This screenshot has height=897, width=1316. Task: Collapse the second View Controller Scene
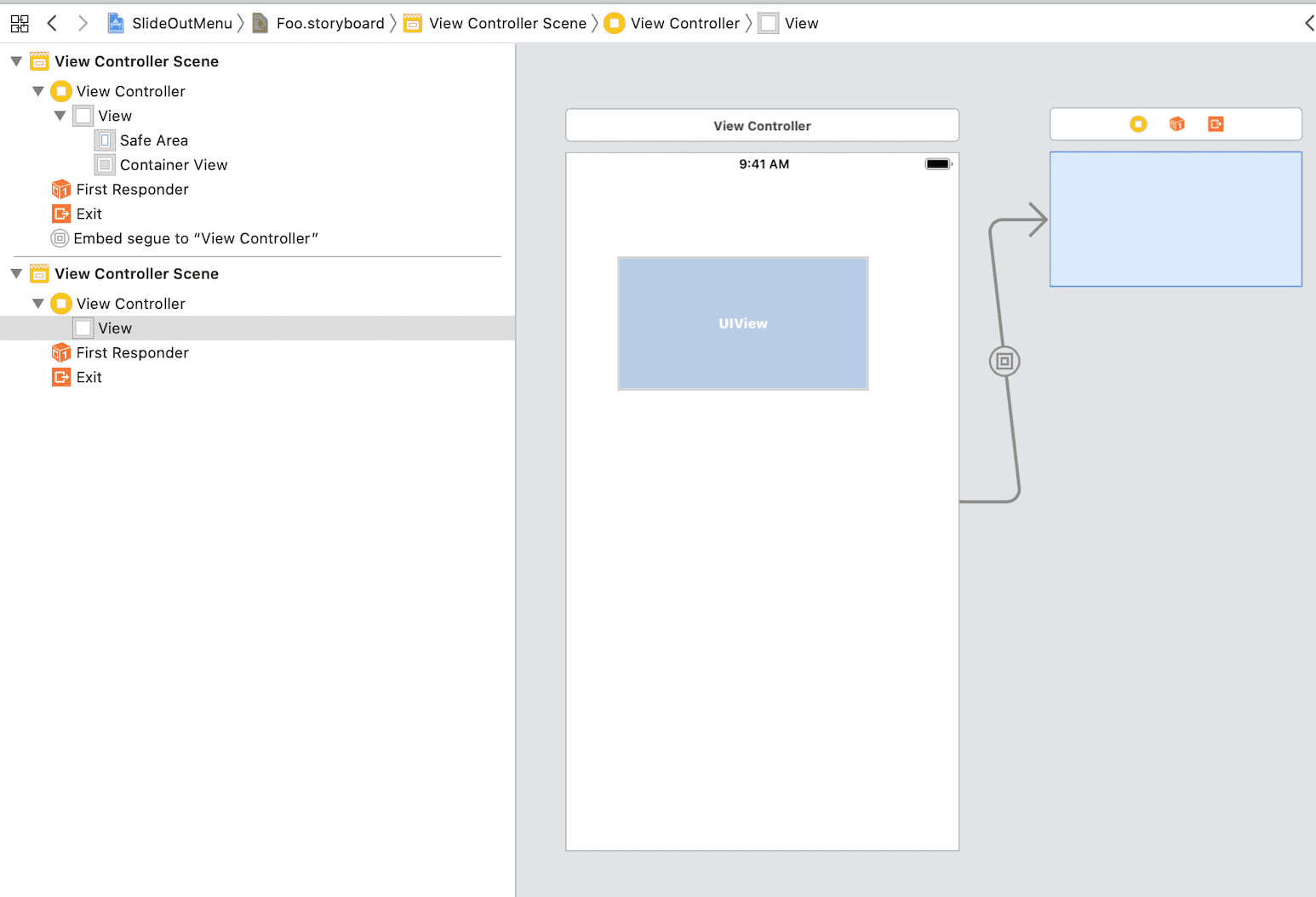(x=16, y=273)
